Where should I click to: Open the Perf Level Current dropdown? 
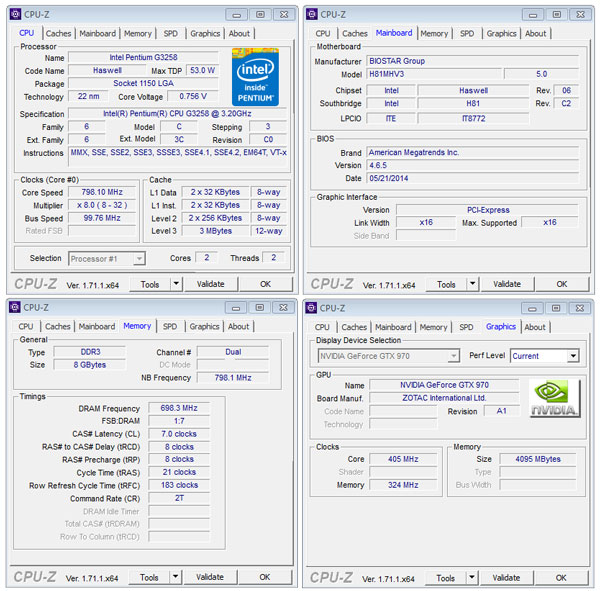573,356
